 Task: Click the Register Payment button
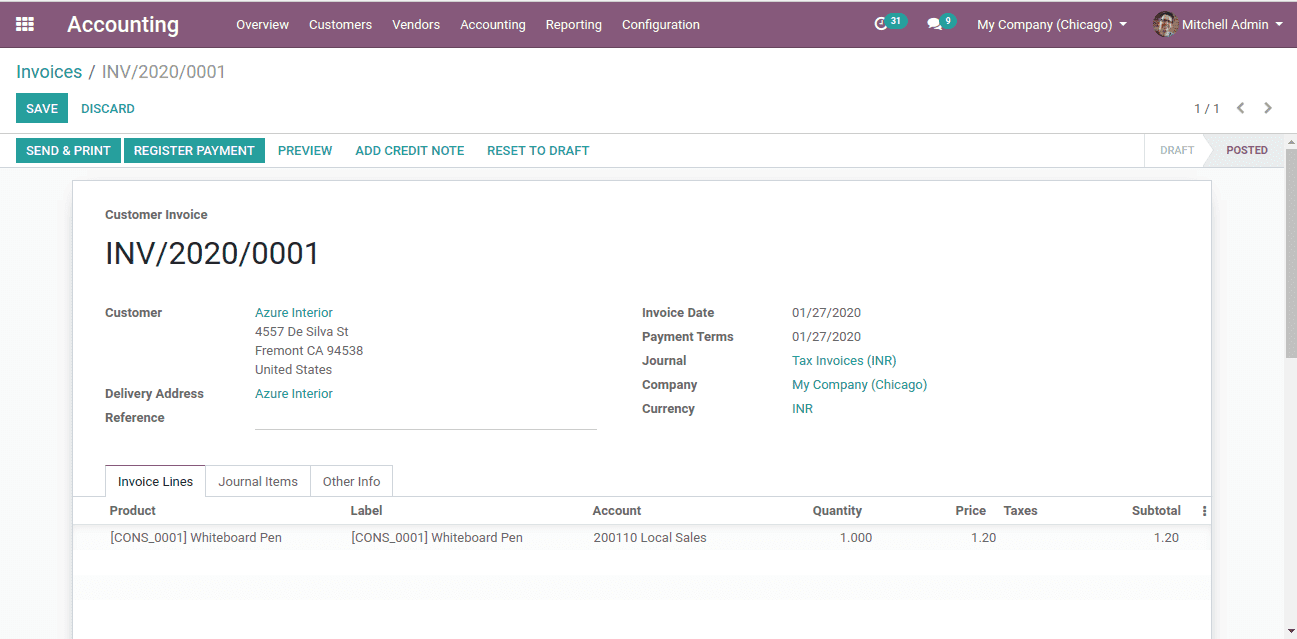coord(194,150)
